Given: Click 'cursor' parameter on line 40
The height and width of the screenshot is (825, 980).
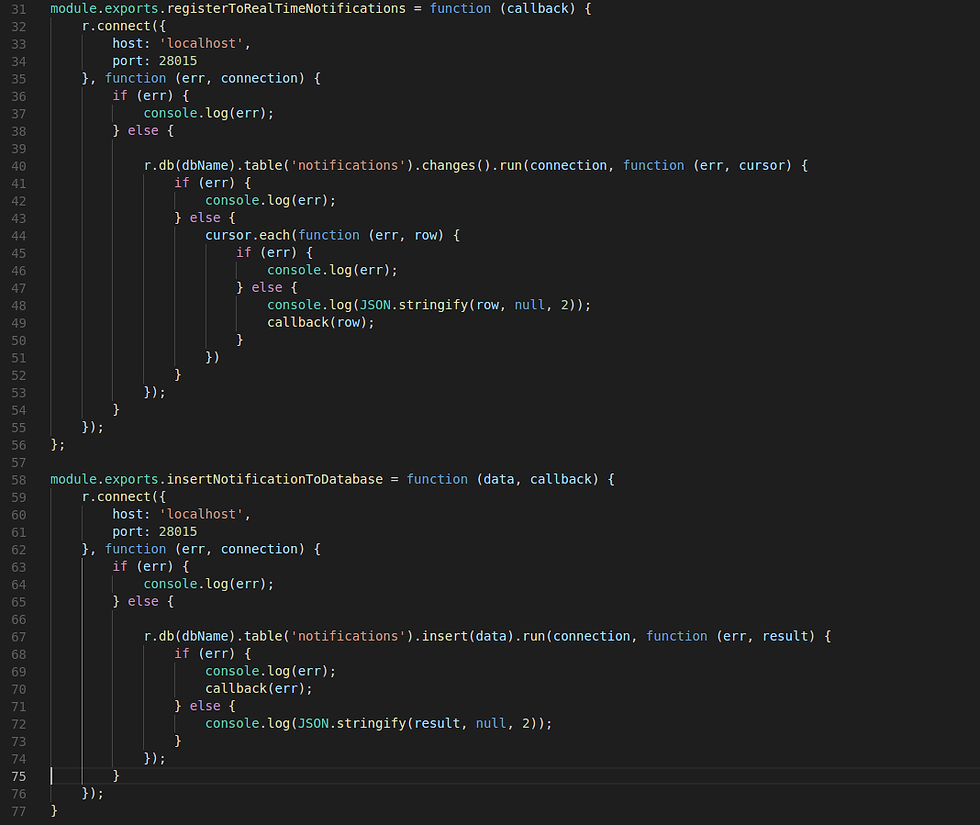Looking at the screenshot, I should click(762, 166).
